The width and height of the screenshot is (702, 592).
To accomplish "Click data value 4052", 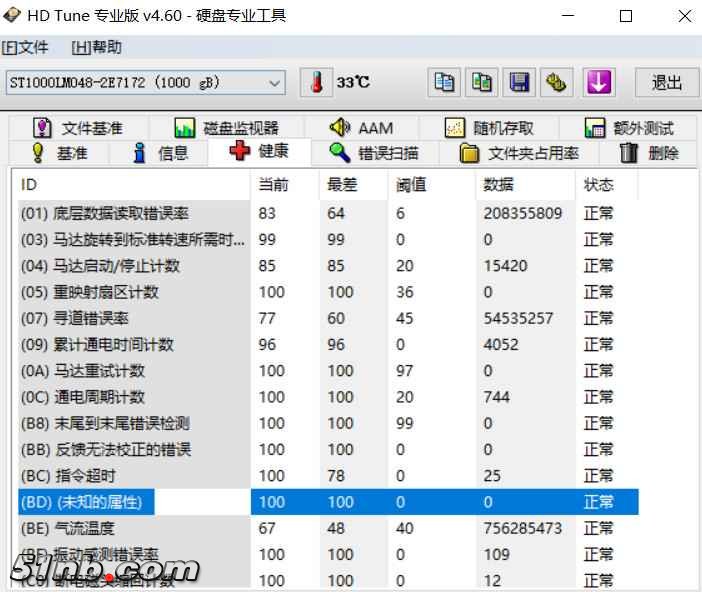I will tap(501, 344).
